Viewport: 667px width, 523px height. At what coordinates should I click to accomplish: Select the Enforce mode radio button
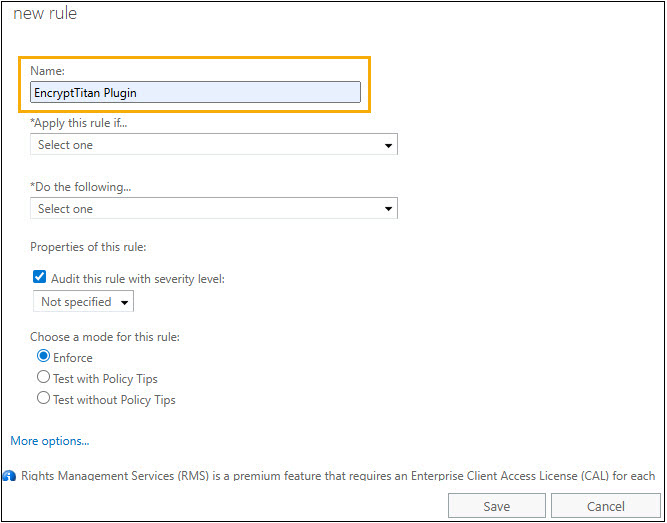43,356
